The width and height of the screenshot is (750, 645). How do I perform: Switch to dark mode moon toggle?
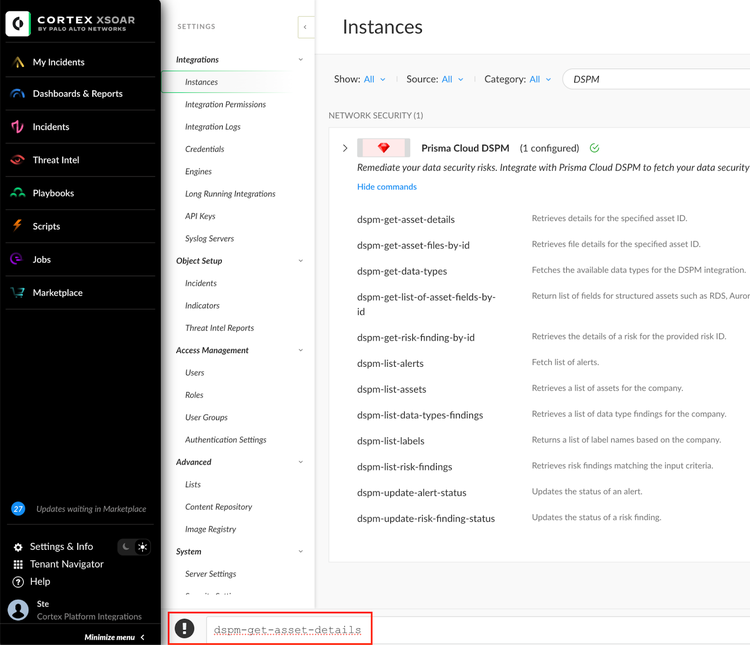[x=126, y=547]
